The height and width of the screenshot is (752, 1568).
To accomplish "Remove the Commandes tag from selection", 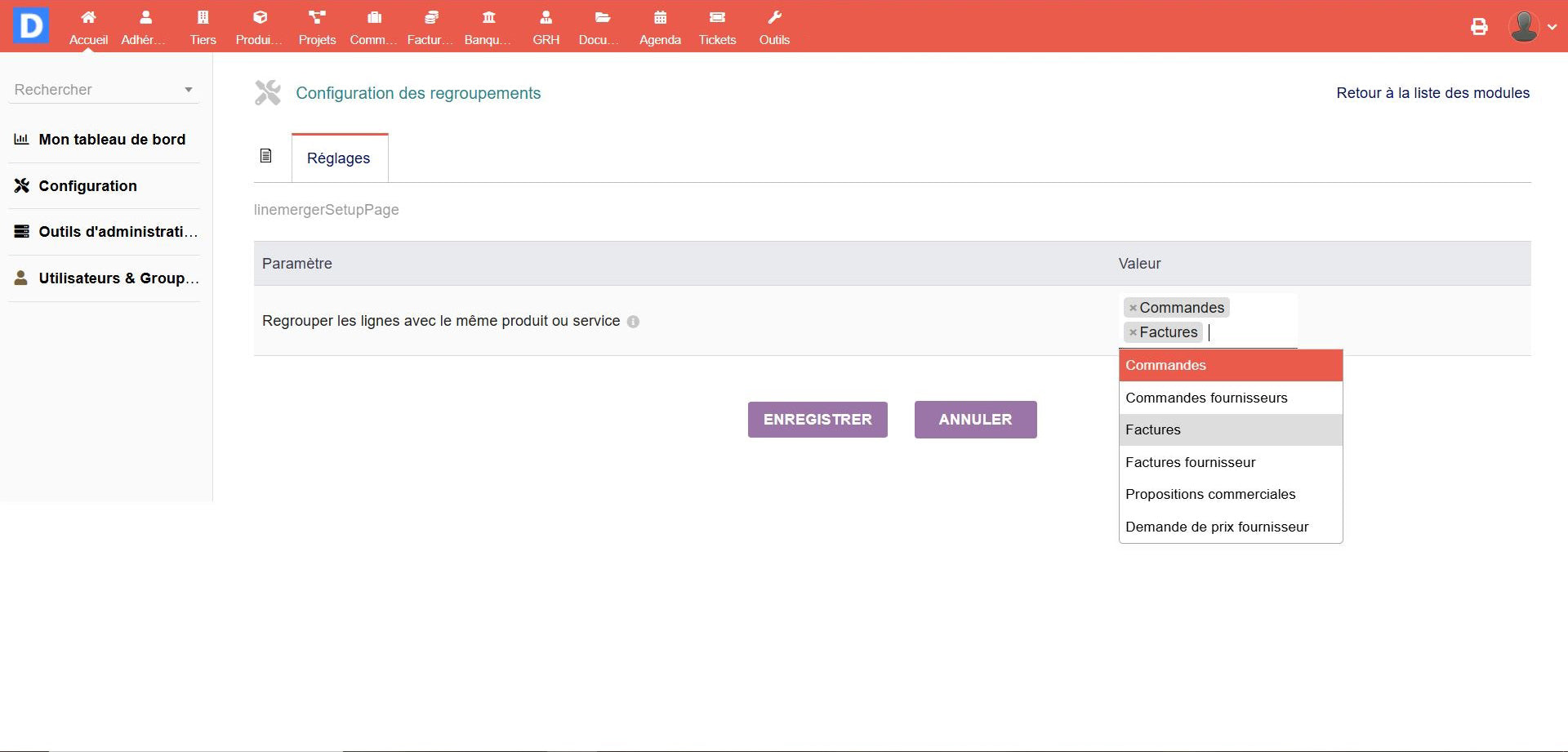I will tap(1133, 308).
